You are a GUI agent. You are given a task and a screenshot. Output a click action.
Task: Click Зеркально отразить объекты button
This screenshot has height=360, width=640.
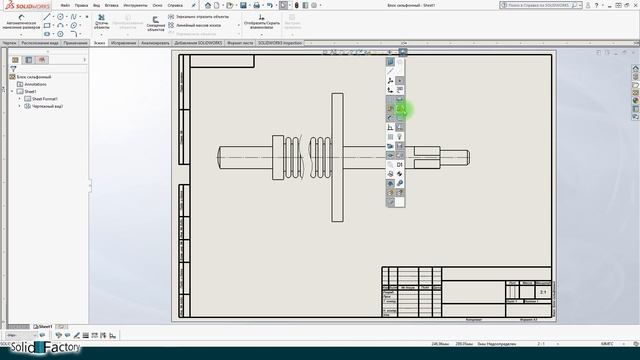(x=199, y=17)
